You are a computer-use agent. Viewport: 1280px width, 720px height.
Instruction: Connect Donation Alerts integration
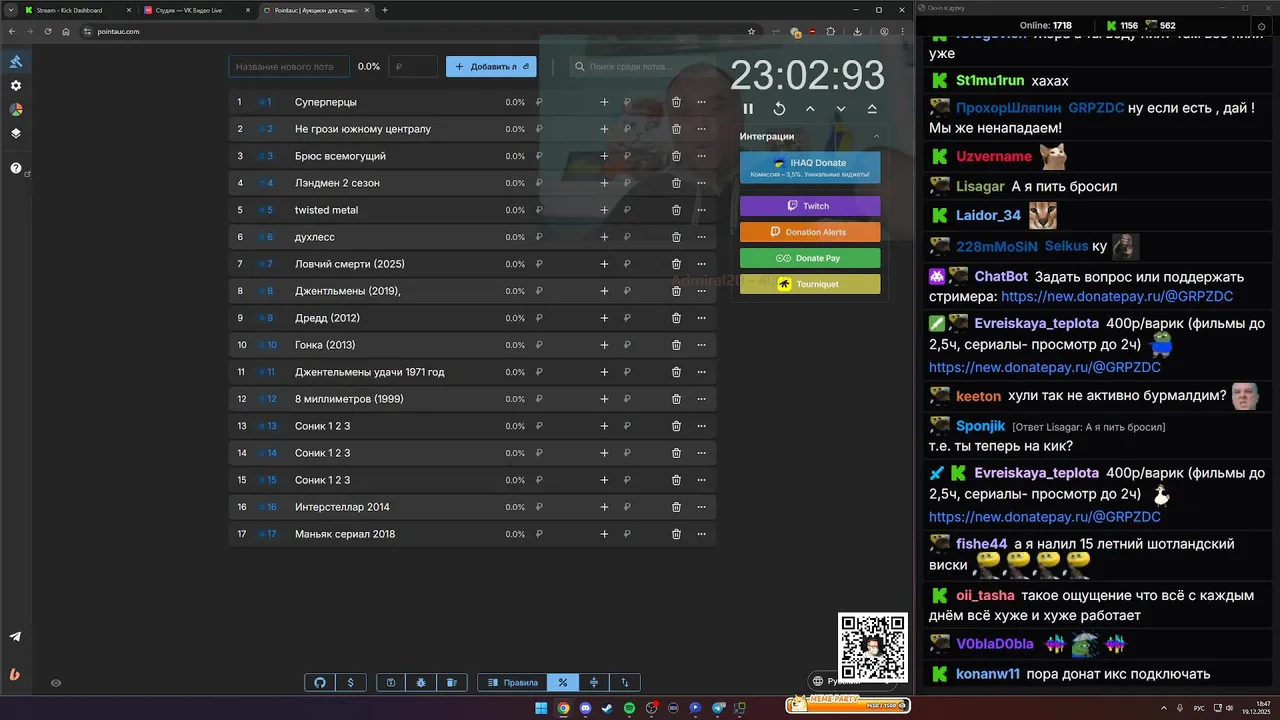pos(810,232)
